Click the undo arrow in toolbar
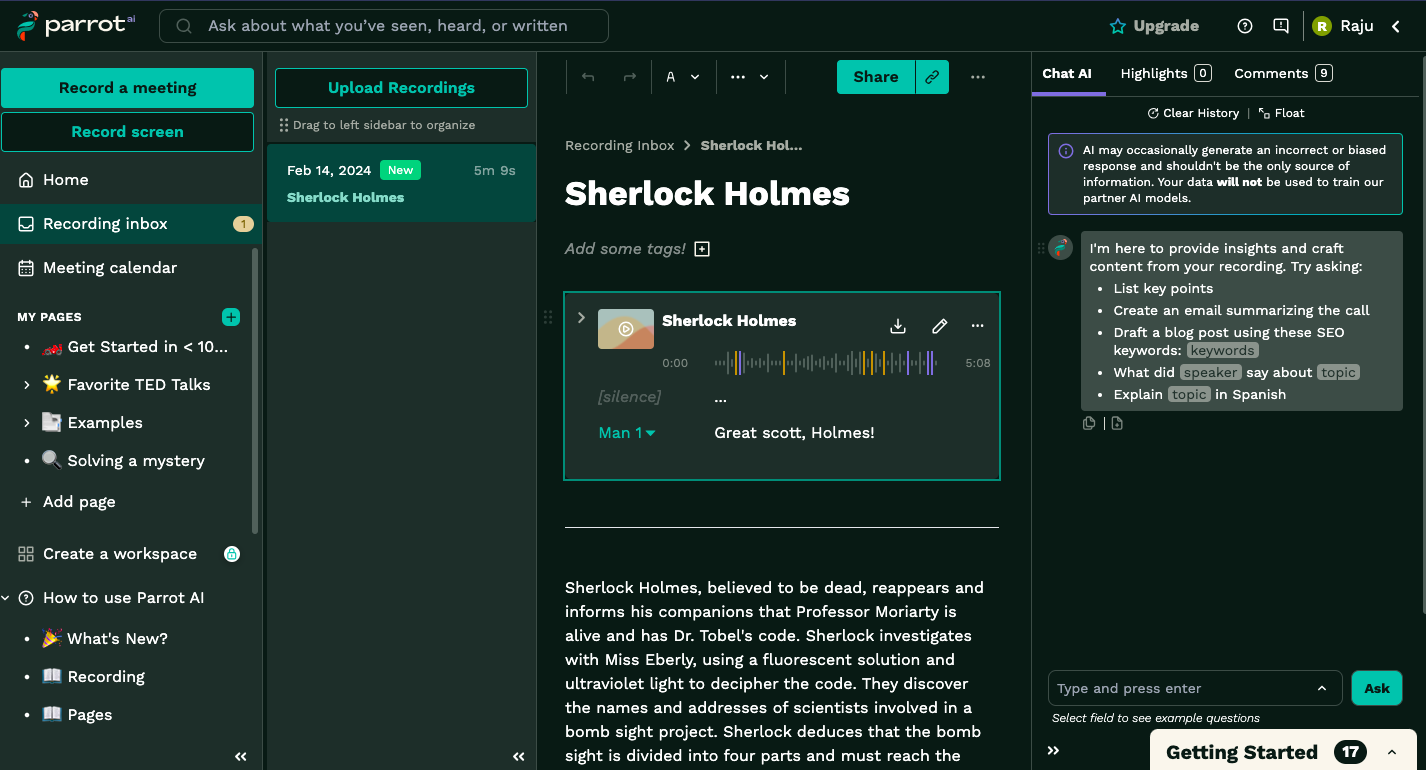This screenshot has width=1426, height=770. pyautogui.click(x=588, y=77)
